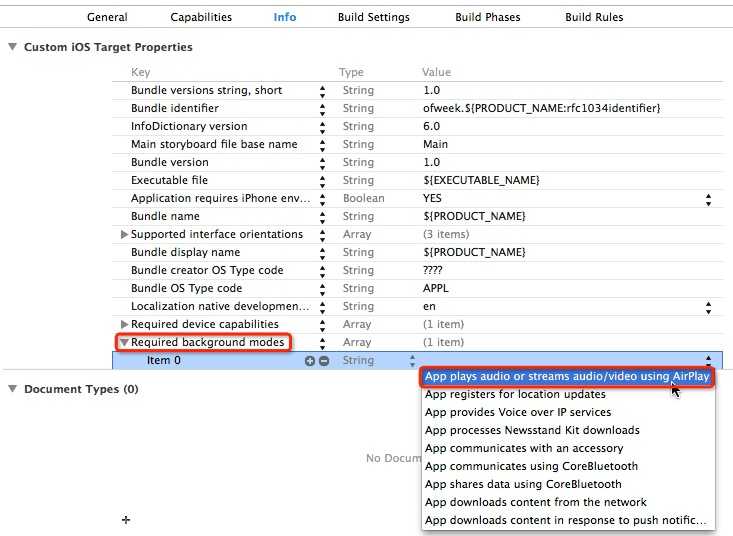Open the Build Rules tab

pos(594,17)
